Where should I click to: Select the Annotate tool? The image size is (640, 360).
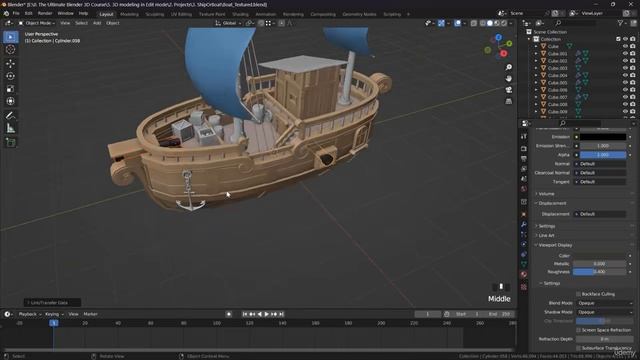click(11, 116)
